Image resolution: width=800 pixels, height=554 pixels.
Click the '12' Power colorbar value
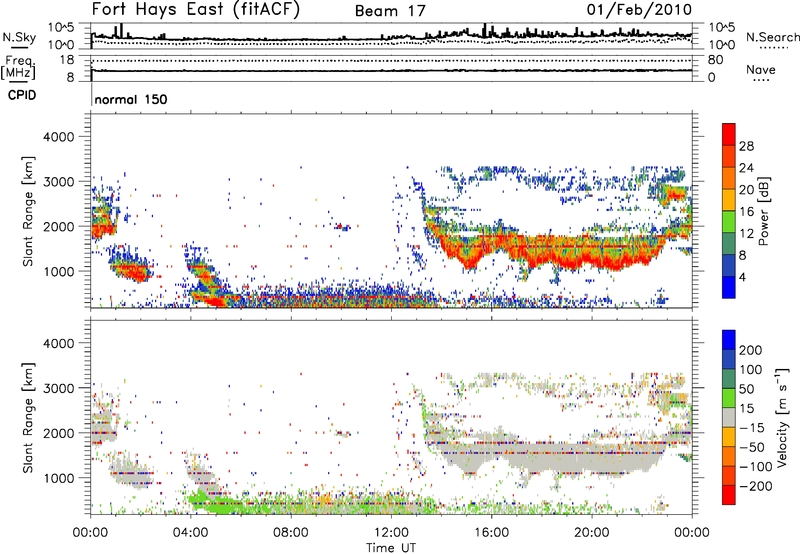click(746, 233)
